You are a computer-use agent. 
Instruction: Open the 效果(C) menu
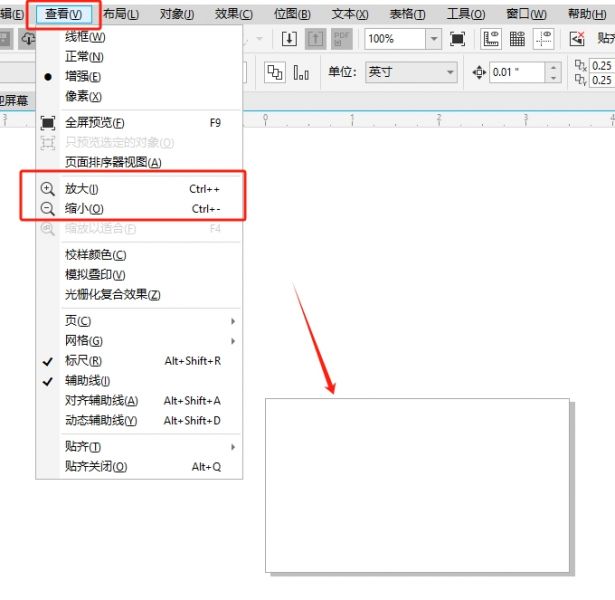234,15
